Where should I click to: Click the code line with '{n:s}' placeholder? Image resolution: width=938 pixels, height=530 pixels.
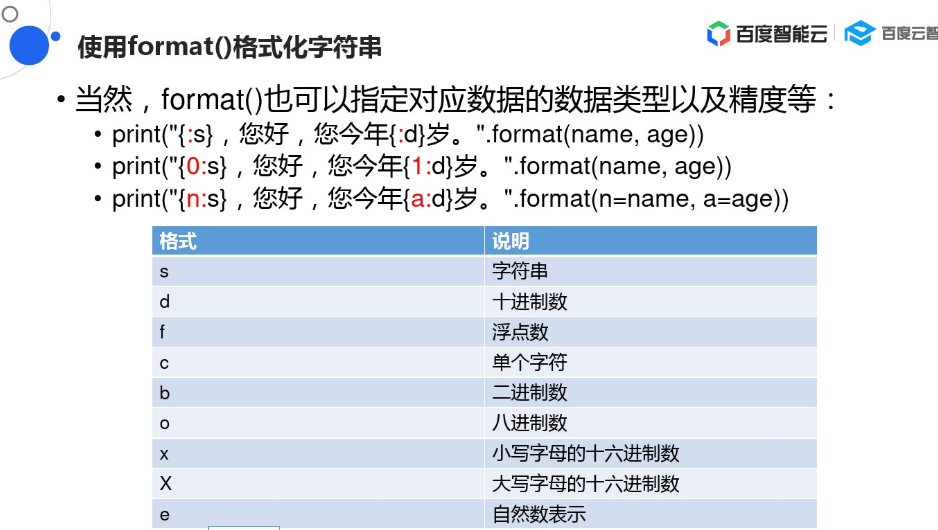pos(450,199)
